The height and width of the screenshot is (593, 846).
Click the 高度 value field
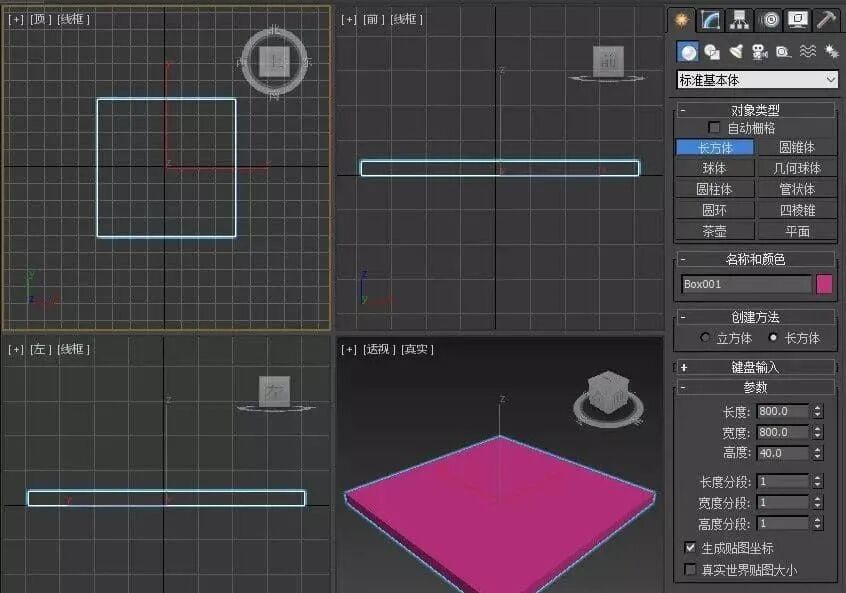(x=783, y=453)
